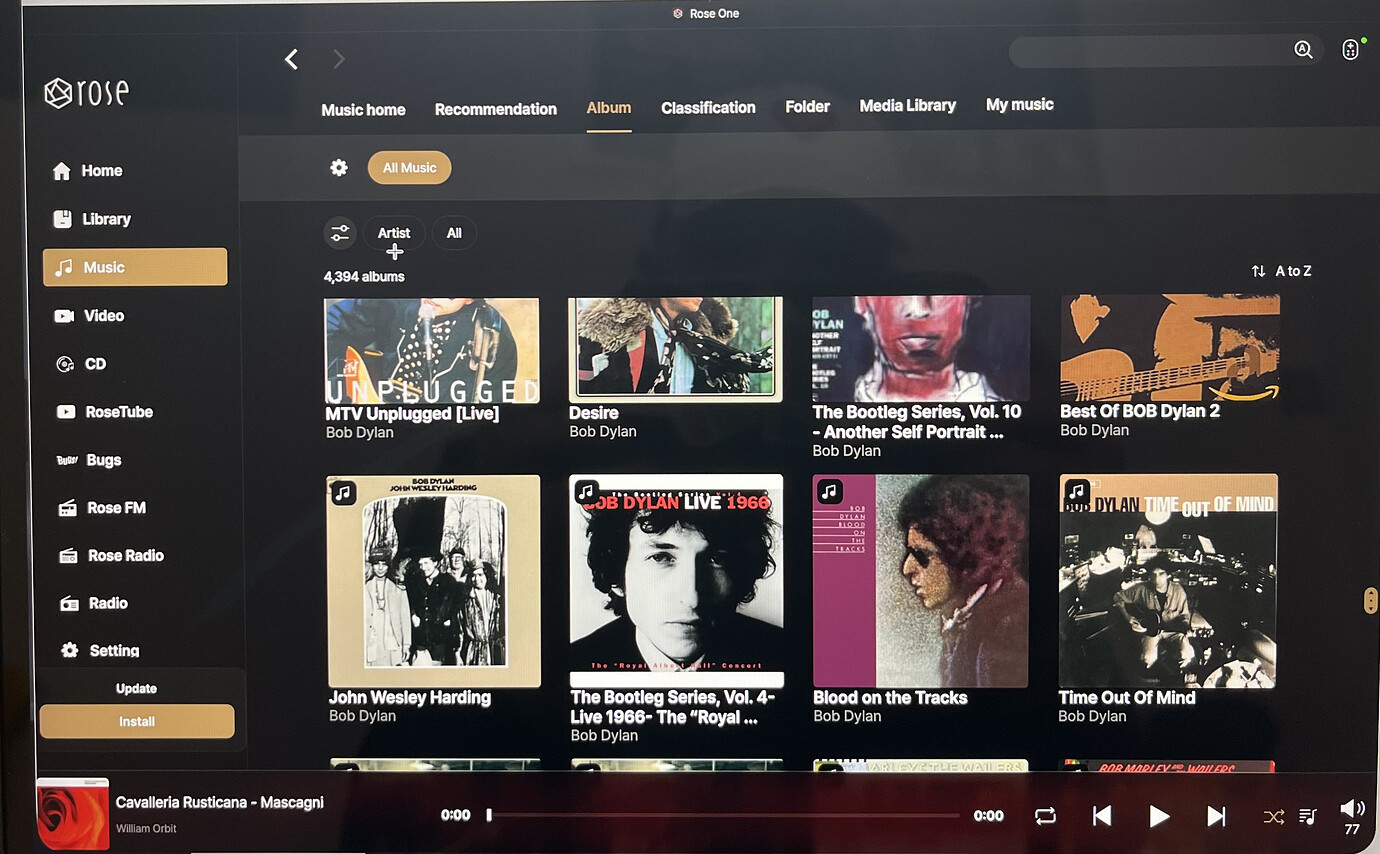The image size is (1380, 854).
Task: Click the gear icon next to All Music
Action: pyautogui.click(x=339, y=168)
